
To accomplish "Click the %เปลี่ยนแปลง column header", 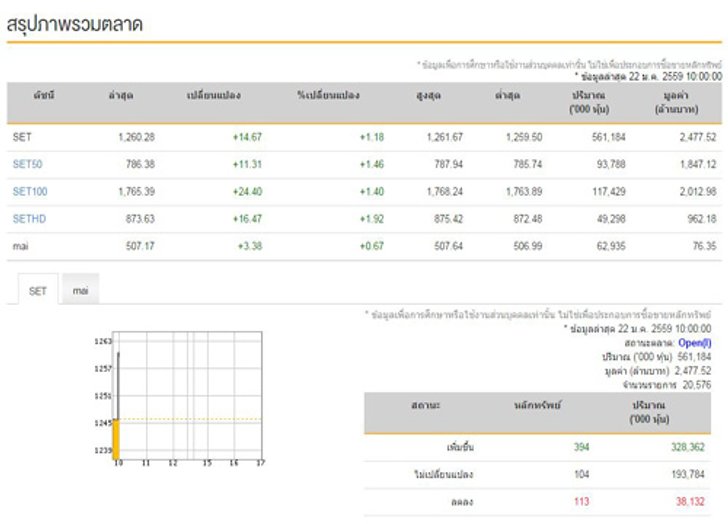I will point(328,95).
